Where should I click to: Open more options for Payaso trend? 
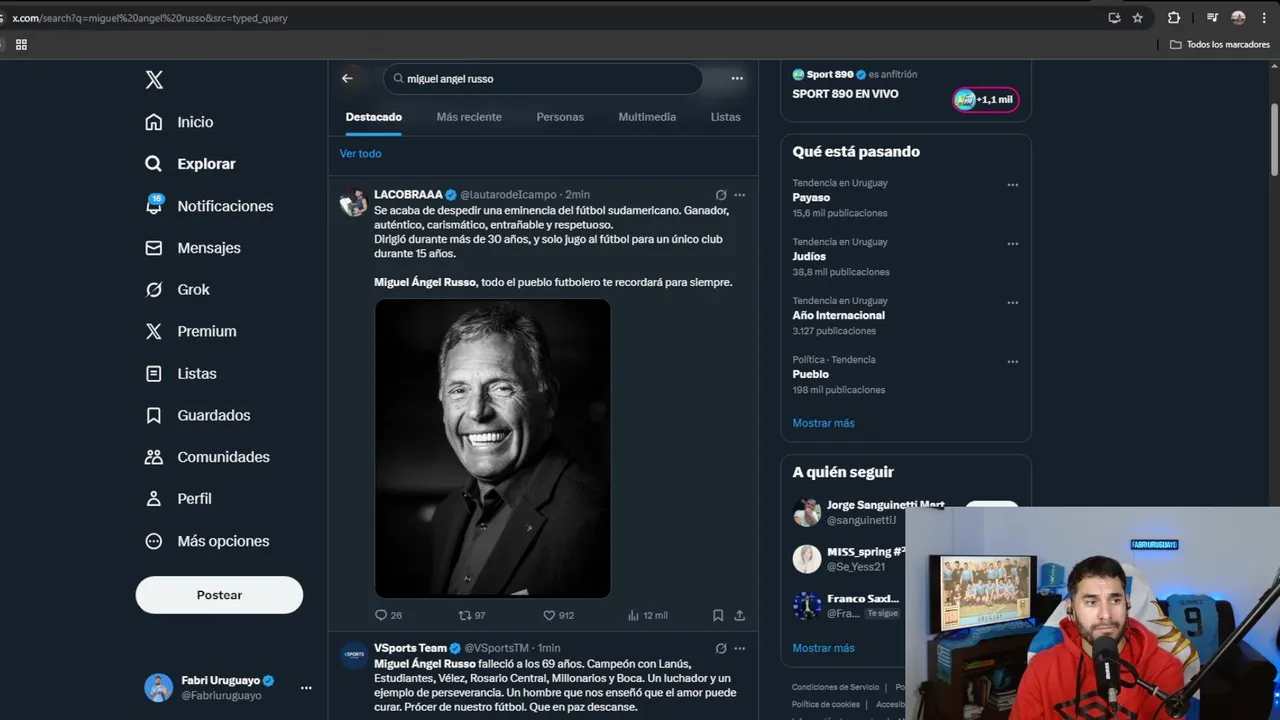(x=1013, y=185)
